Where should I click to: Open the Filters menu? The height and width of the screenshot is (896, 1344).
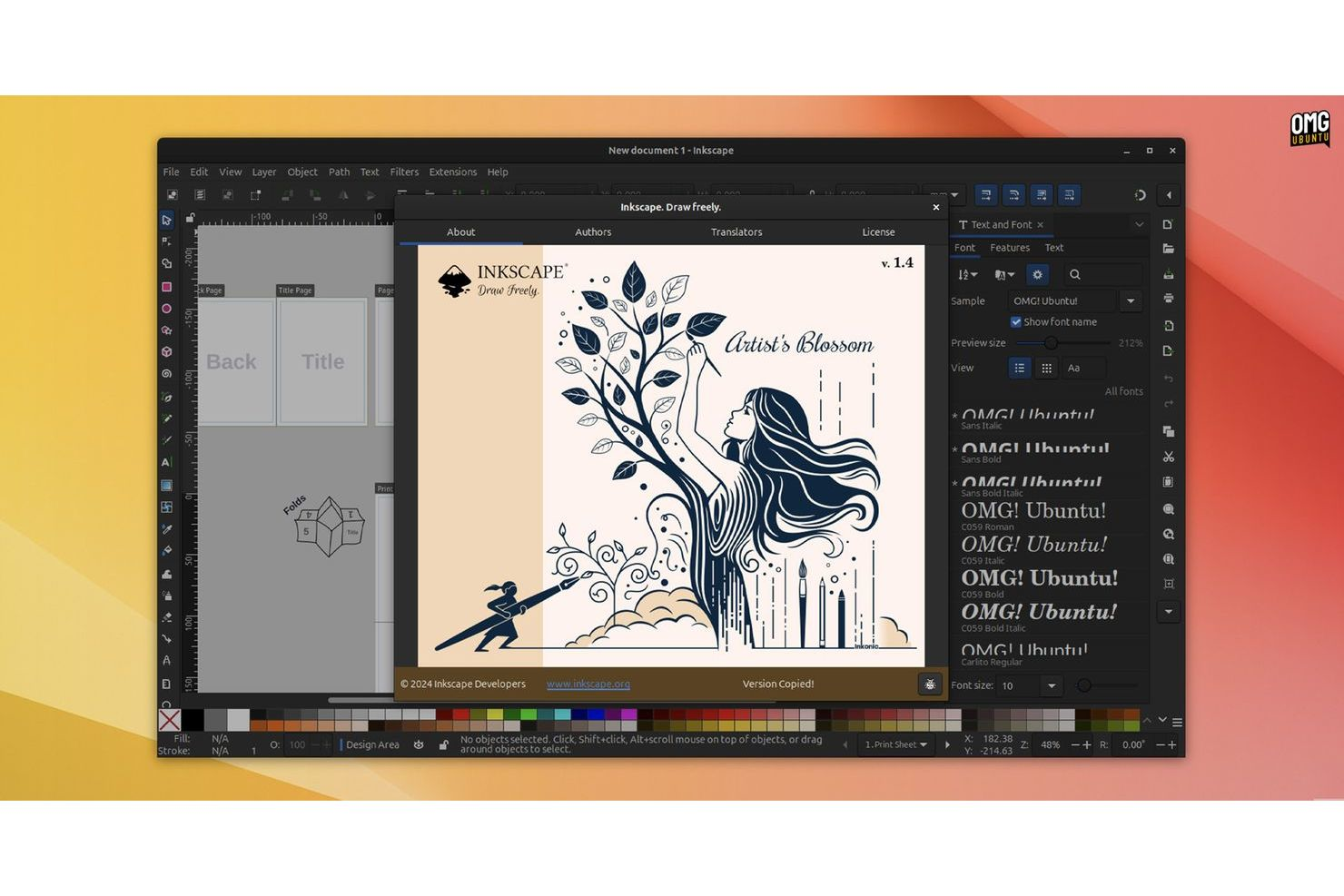click(x=404, y=172)
